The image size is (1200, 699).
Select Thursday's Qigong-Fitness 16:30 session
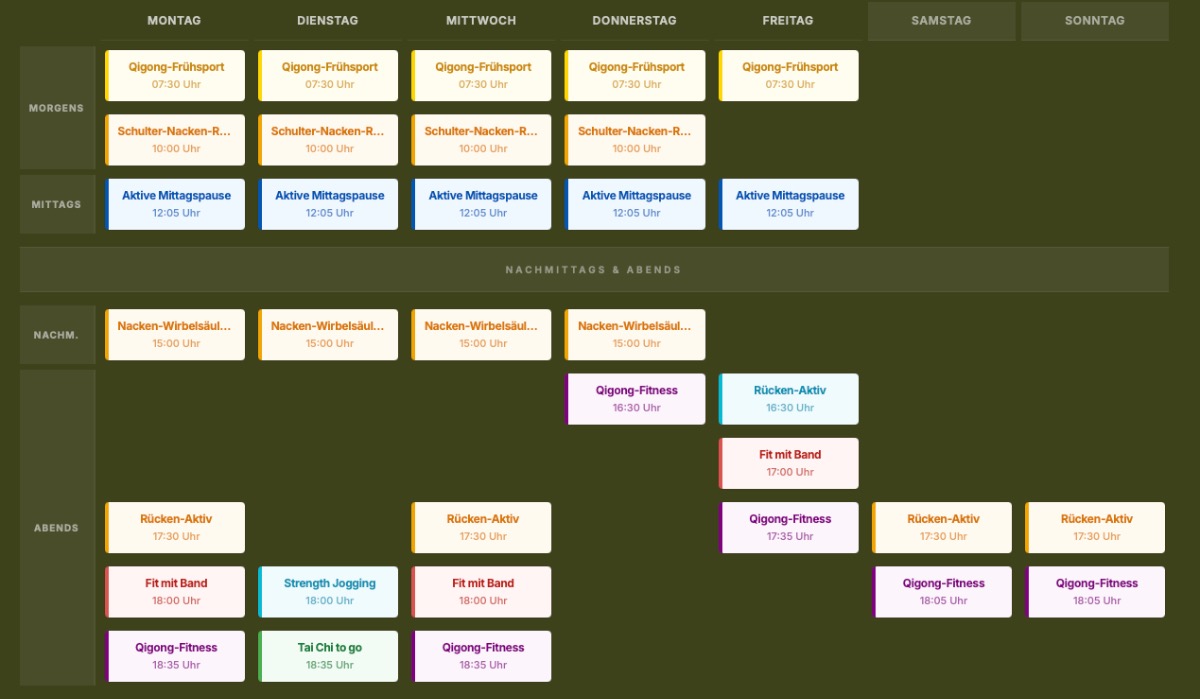[x=636, y=399]
